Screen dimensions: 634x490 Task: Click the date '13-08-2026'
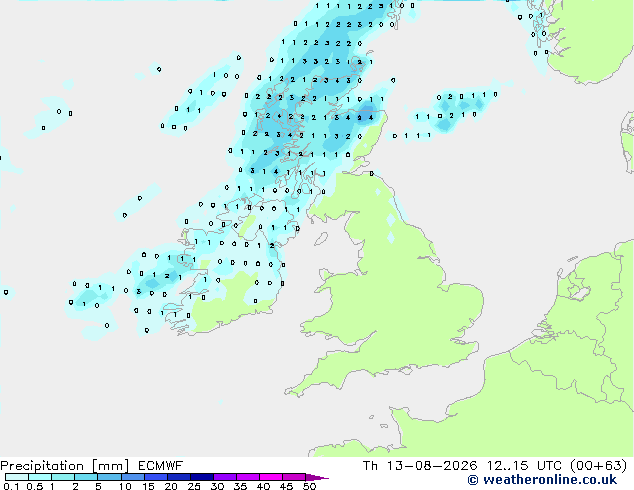432,466
